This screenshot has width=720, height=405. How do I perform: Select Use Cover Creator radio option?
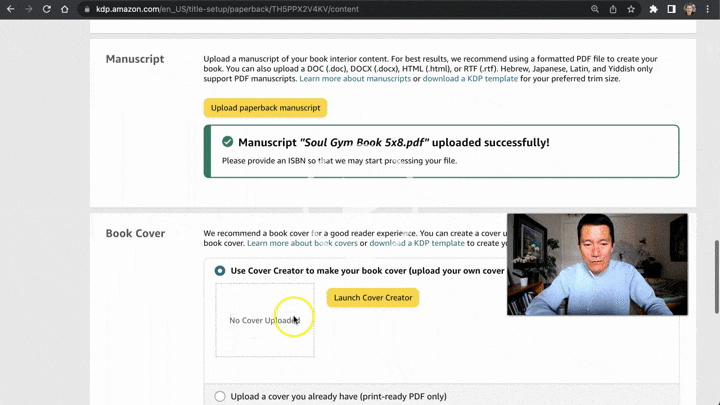(220, 271)
